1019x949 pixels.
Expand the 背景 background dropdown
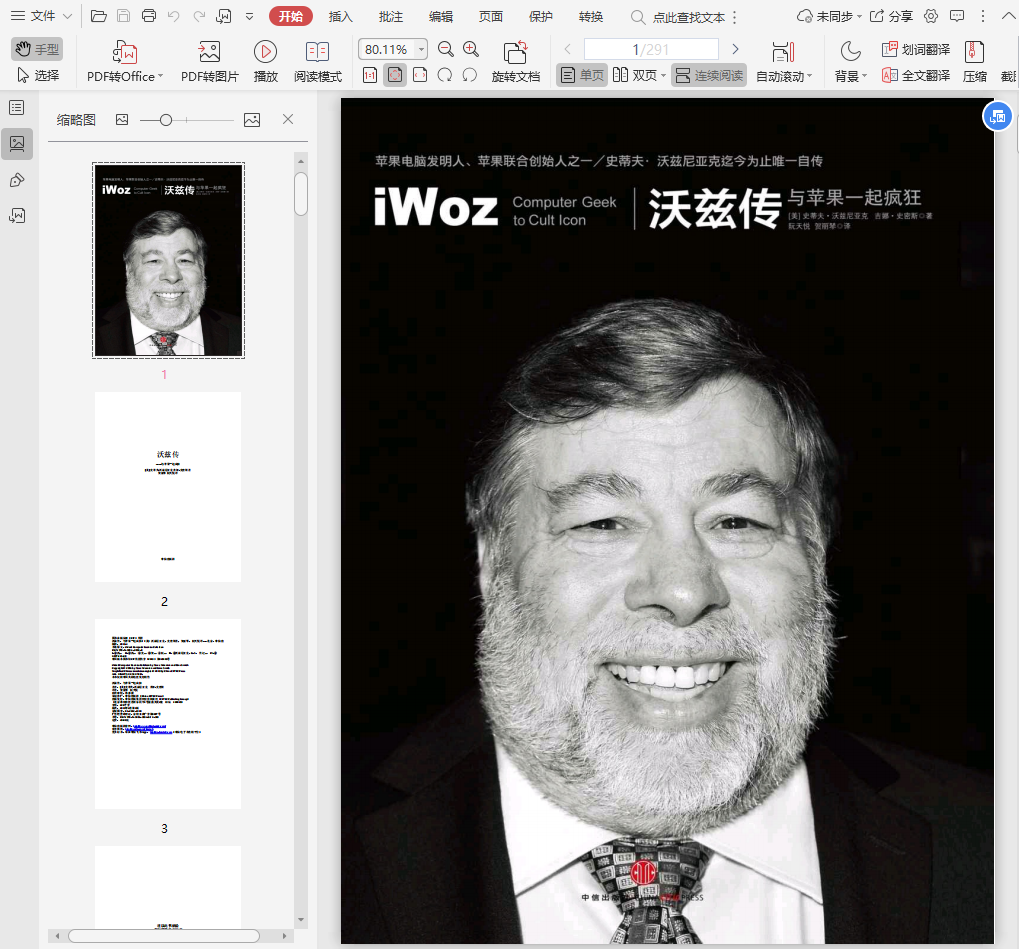click(864, 77)
